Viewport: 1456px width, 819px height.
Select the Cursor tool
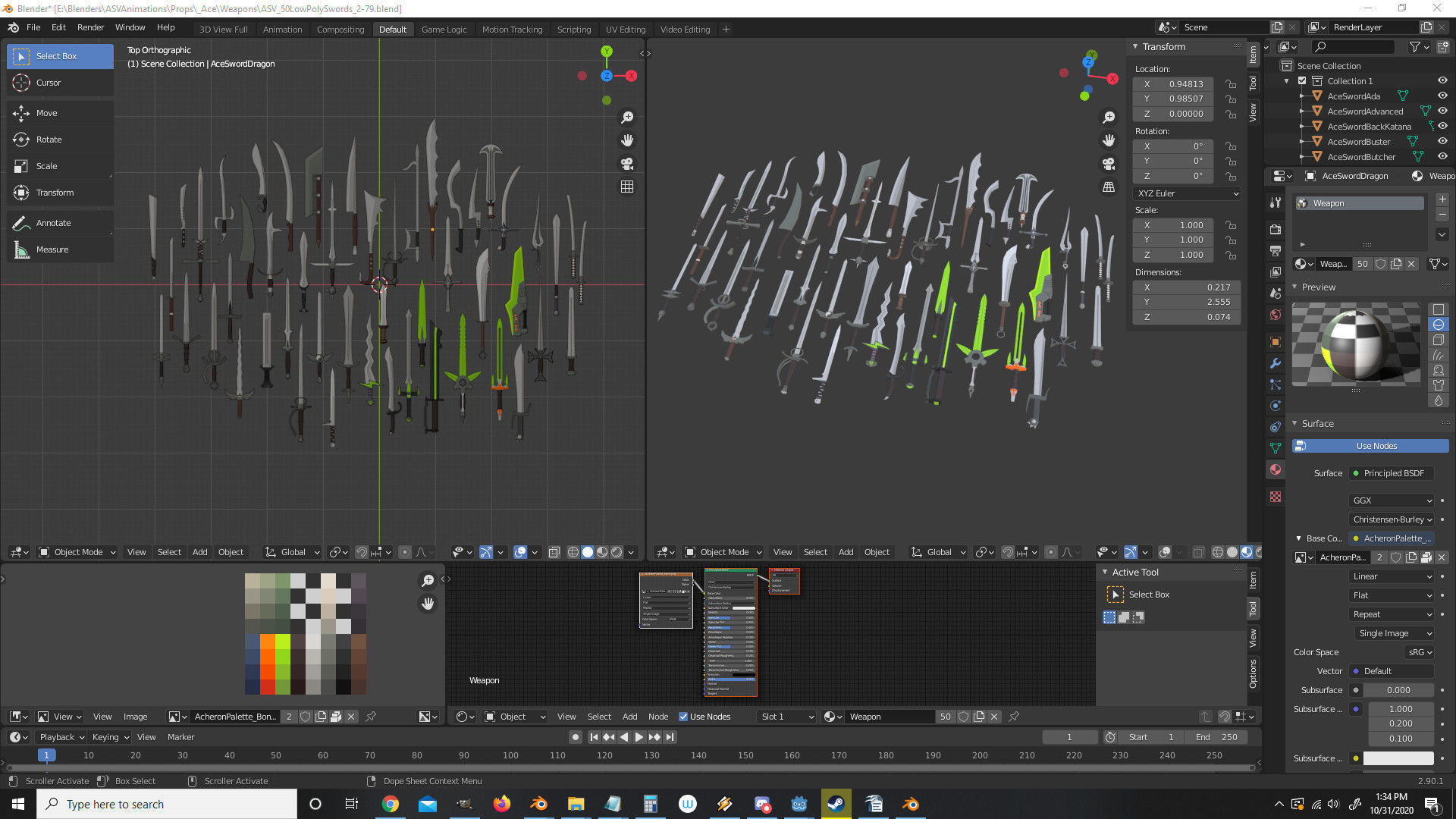[x=49, y=83]
